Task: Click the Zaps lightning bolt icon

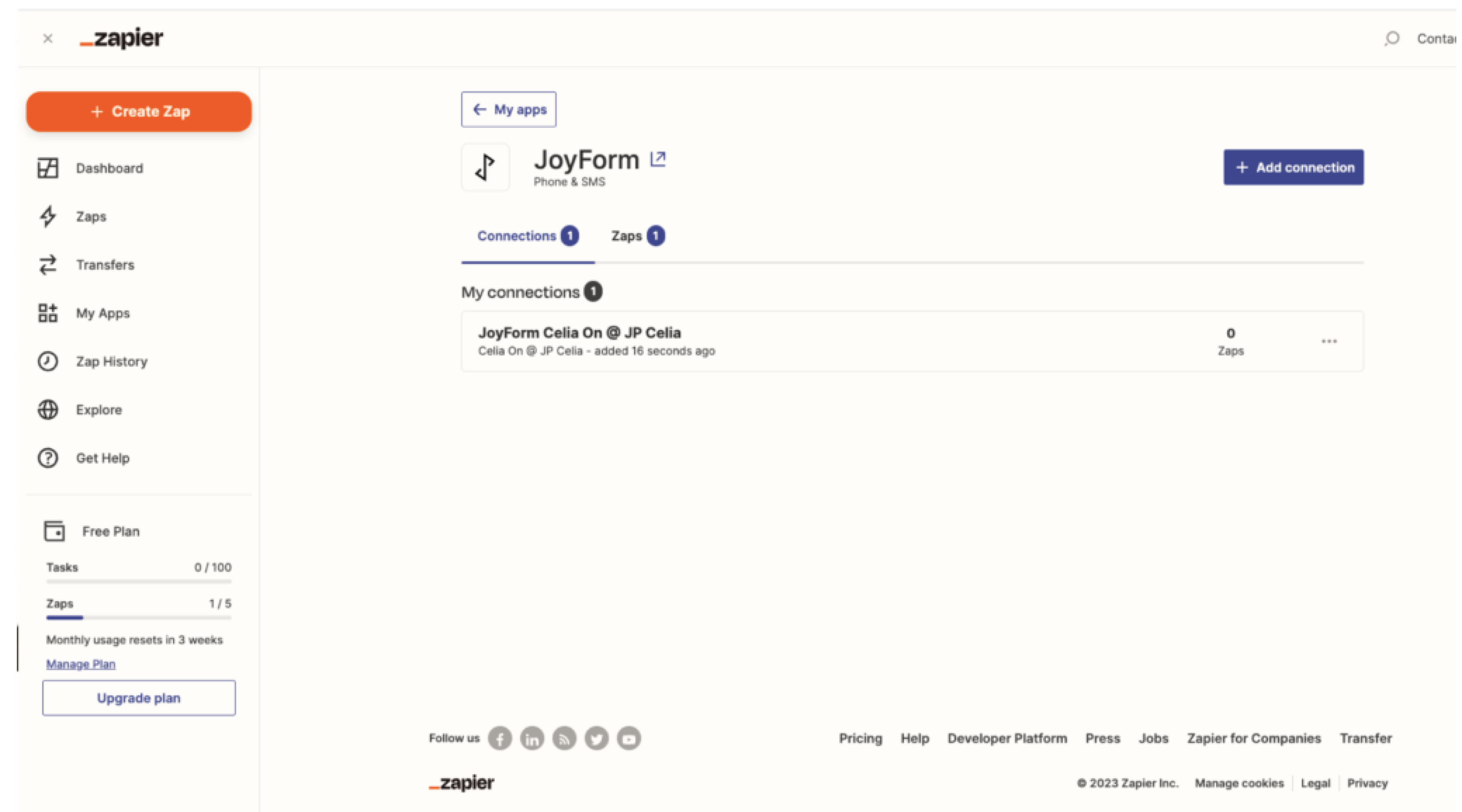Action: click(x=48, y=216)
